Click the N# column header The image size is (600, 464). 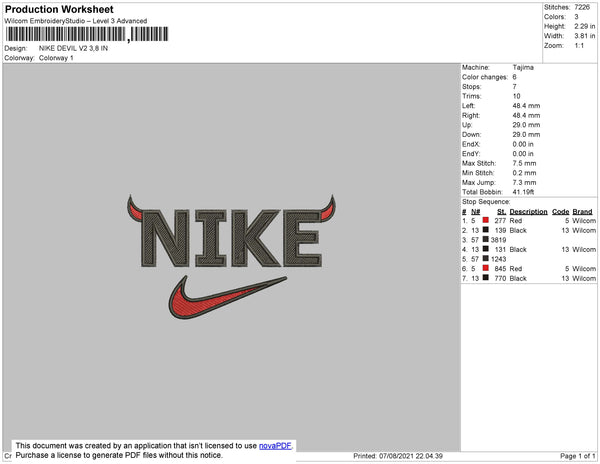pyautogui.click(x=475, y=212)
